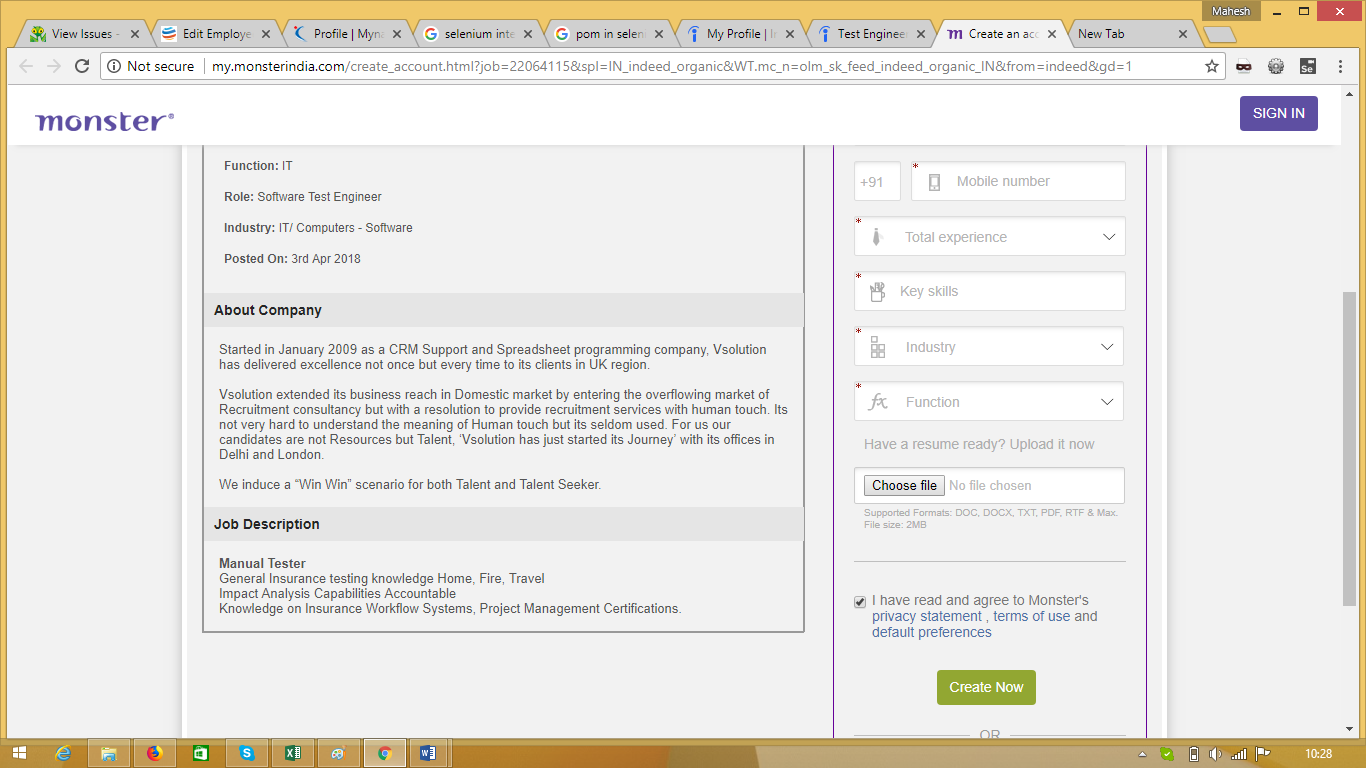This screenshot has width=1366, height=768.
Task: Check the battery status in the tray
Action: pos(1193,754)
